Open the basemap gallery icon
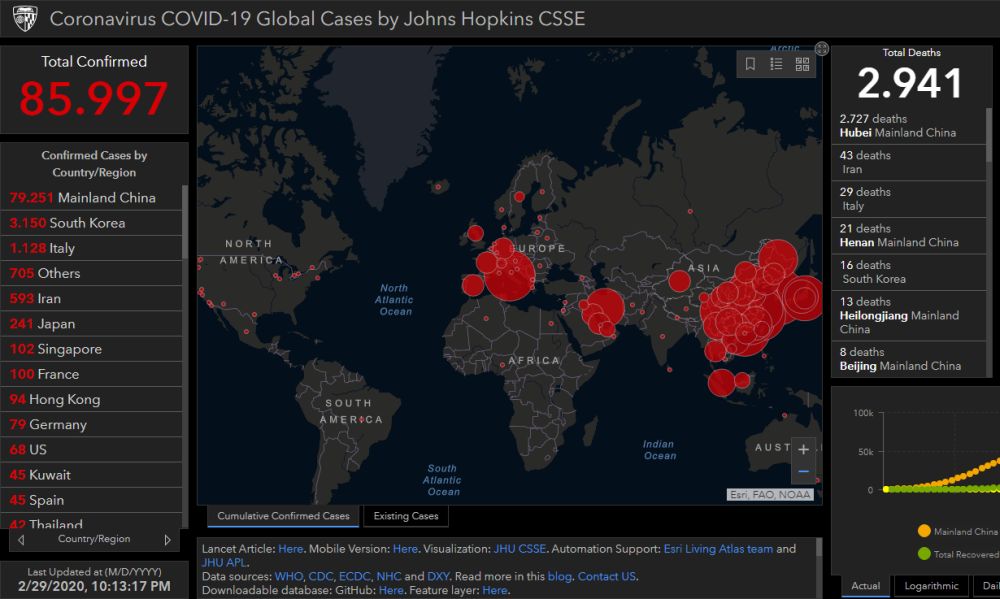The height and width of the screenshot is (599, 1000). [x=800, y=62]
